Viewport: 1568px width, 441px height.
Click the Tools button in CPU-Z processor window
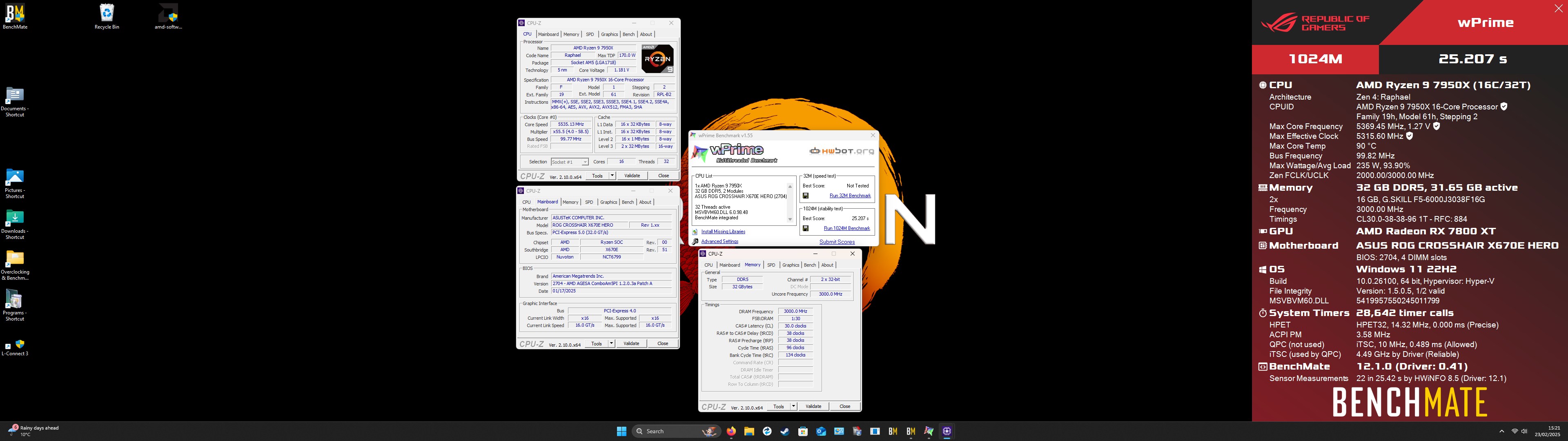(x=597, y=176)
